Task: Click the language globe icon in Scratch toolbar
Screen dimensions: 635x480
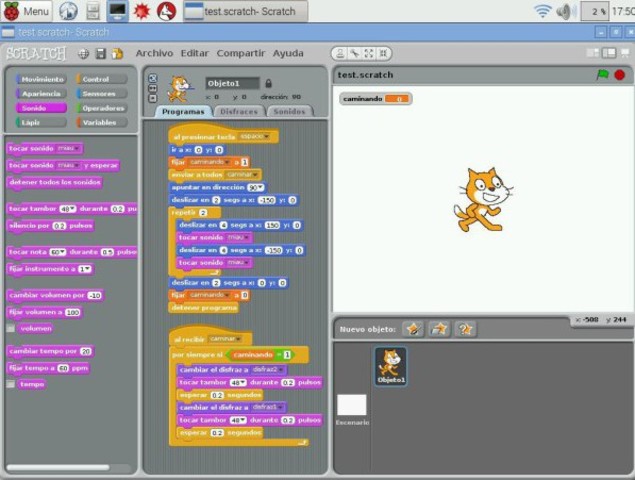Action: [83, 53]
